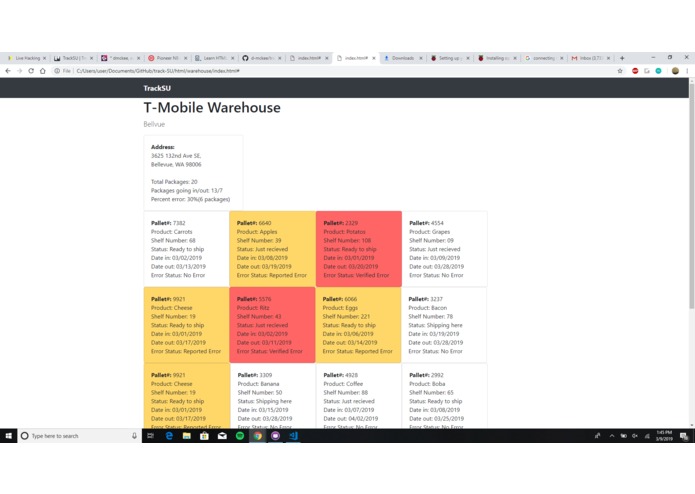Click the Bellvue subtitle text
This screenshot has width=695, height=494.
[x=154, y=124]
